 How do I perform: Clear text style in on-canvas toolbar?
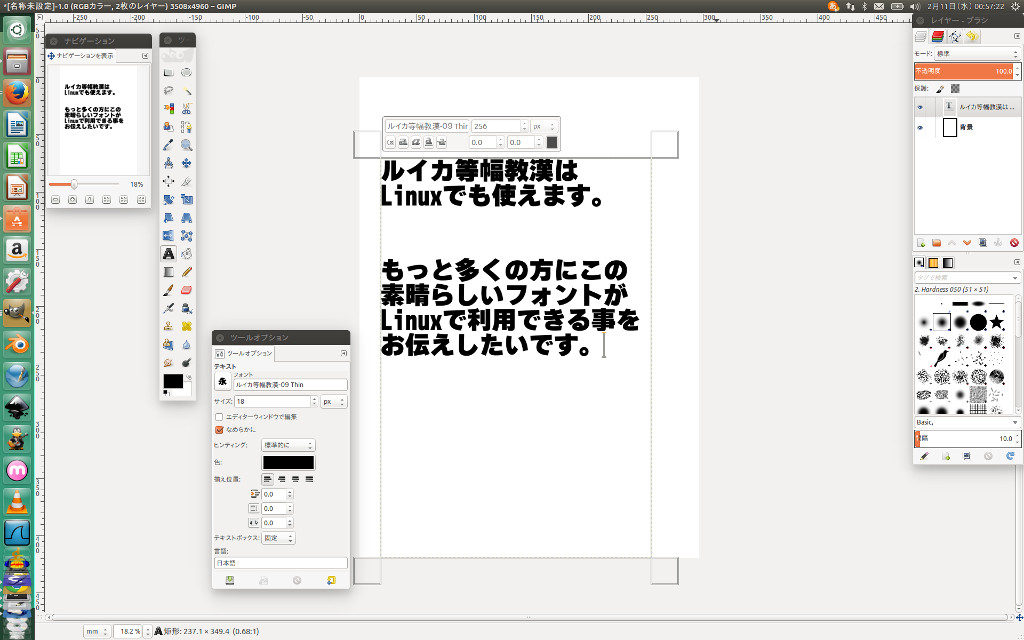coord(390,142)
